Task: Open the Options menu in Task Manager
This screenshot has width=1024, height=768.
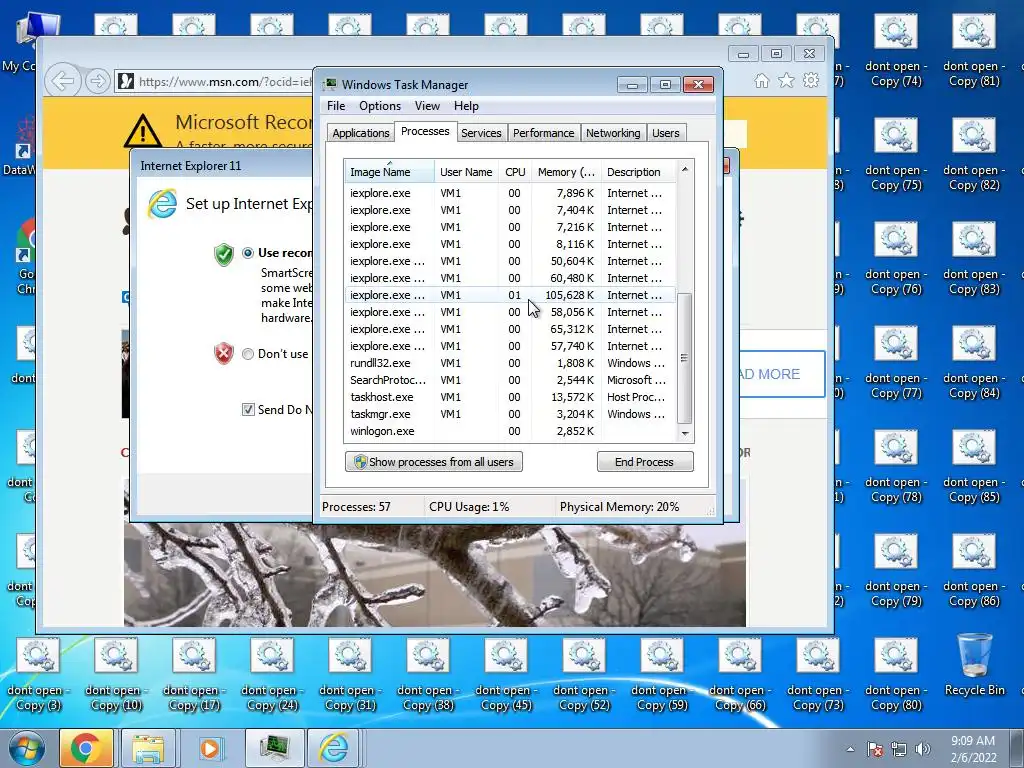Action: pos(379,106)
